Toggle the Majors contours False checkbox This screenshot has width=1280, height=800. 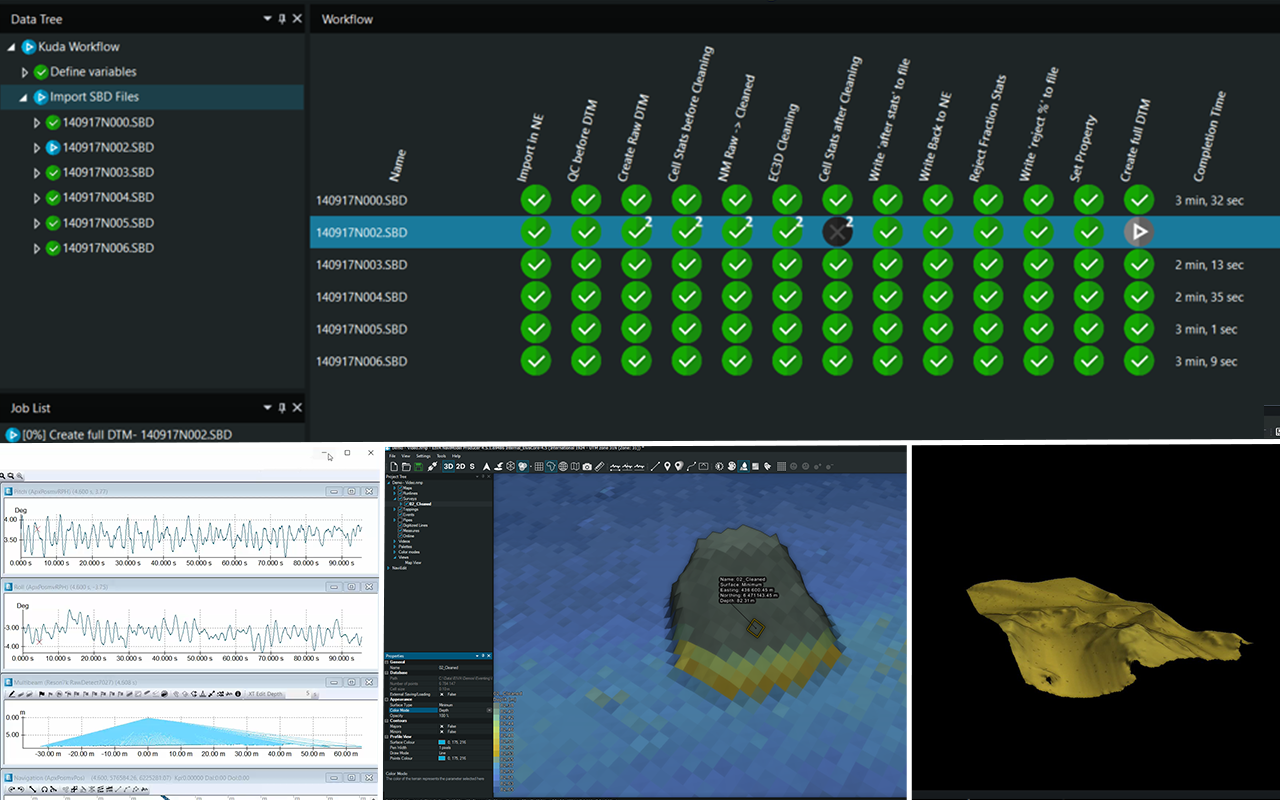click(442, 726)
